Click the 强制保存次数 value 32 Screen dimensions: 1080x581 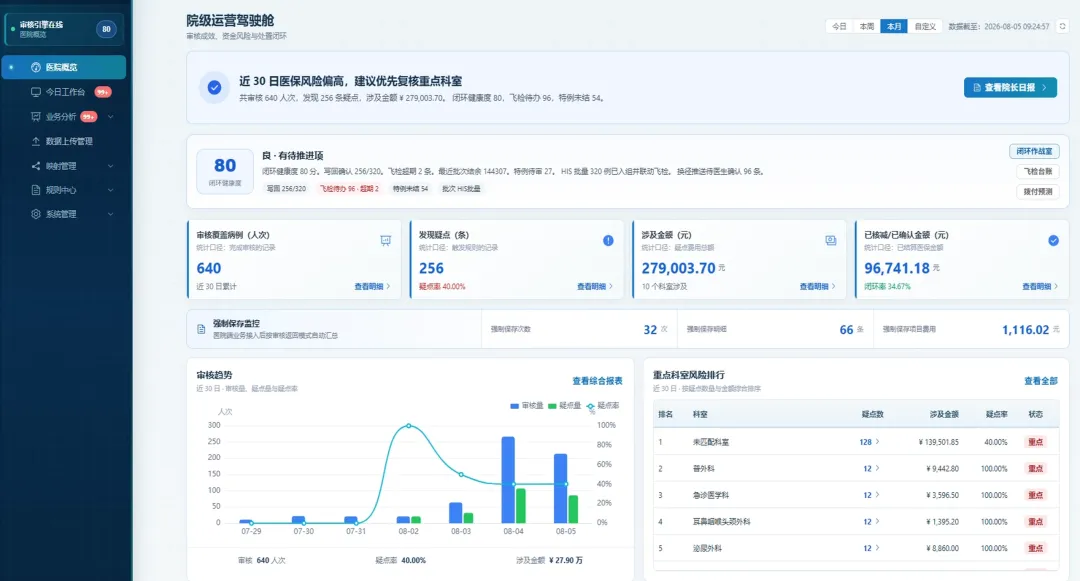pos(650,330)
